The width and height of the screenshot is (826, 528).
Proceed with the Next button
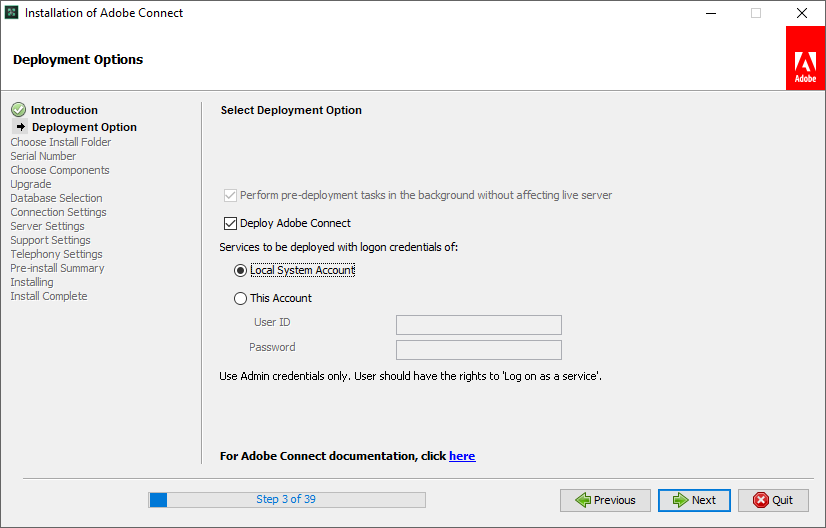(x=694, y=500)
